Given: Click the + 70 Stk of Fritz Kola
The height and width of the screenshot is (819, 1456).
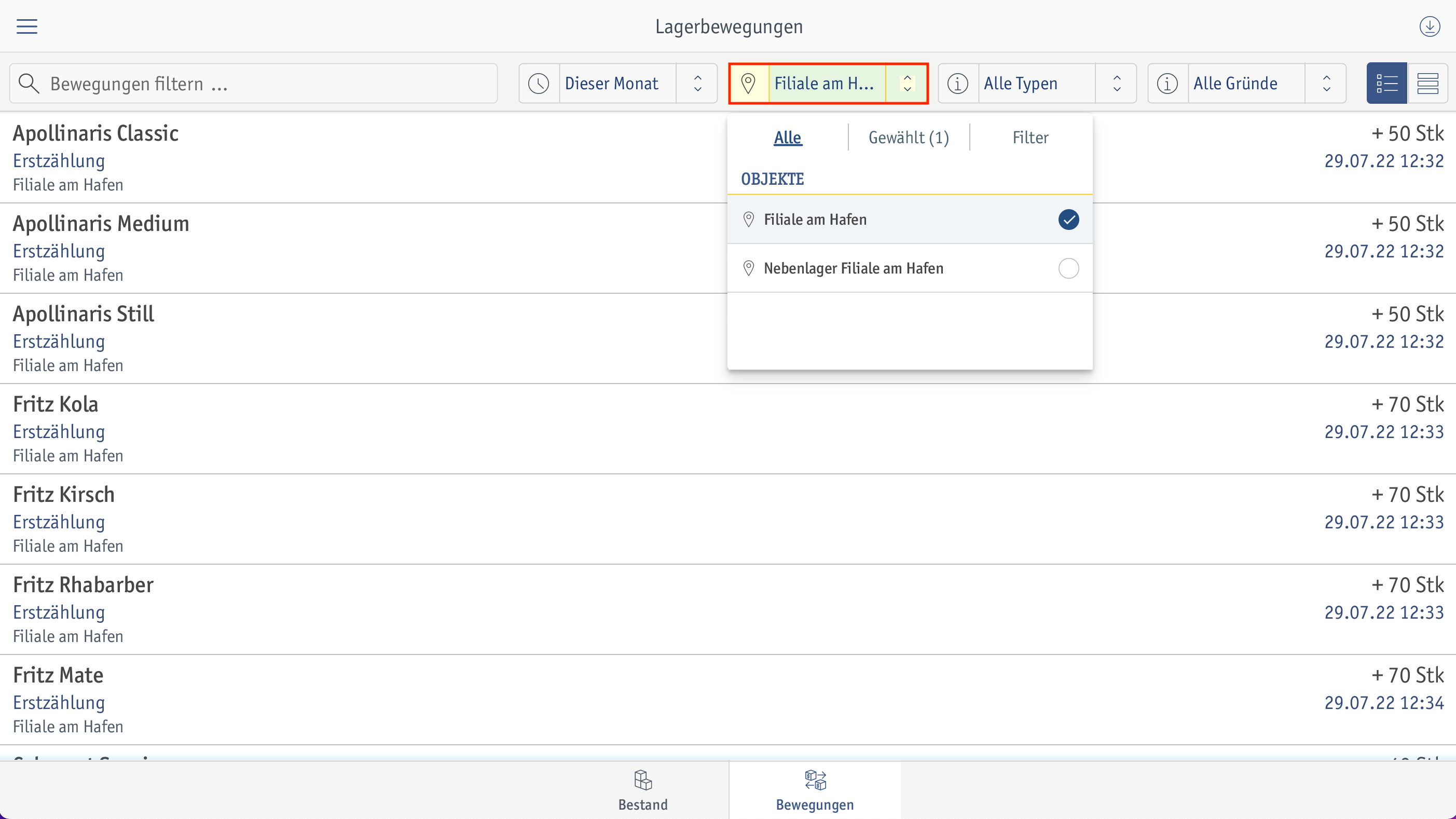Looking at the screenshot, I should pos(1407,405).
